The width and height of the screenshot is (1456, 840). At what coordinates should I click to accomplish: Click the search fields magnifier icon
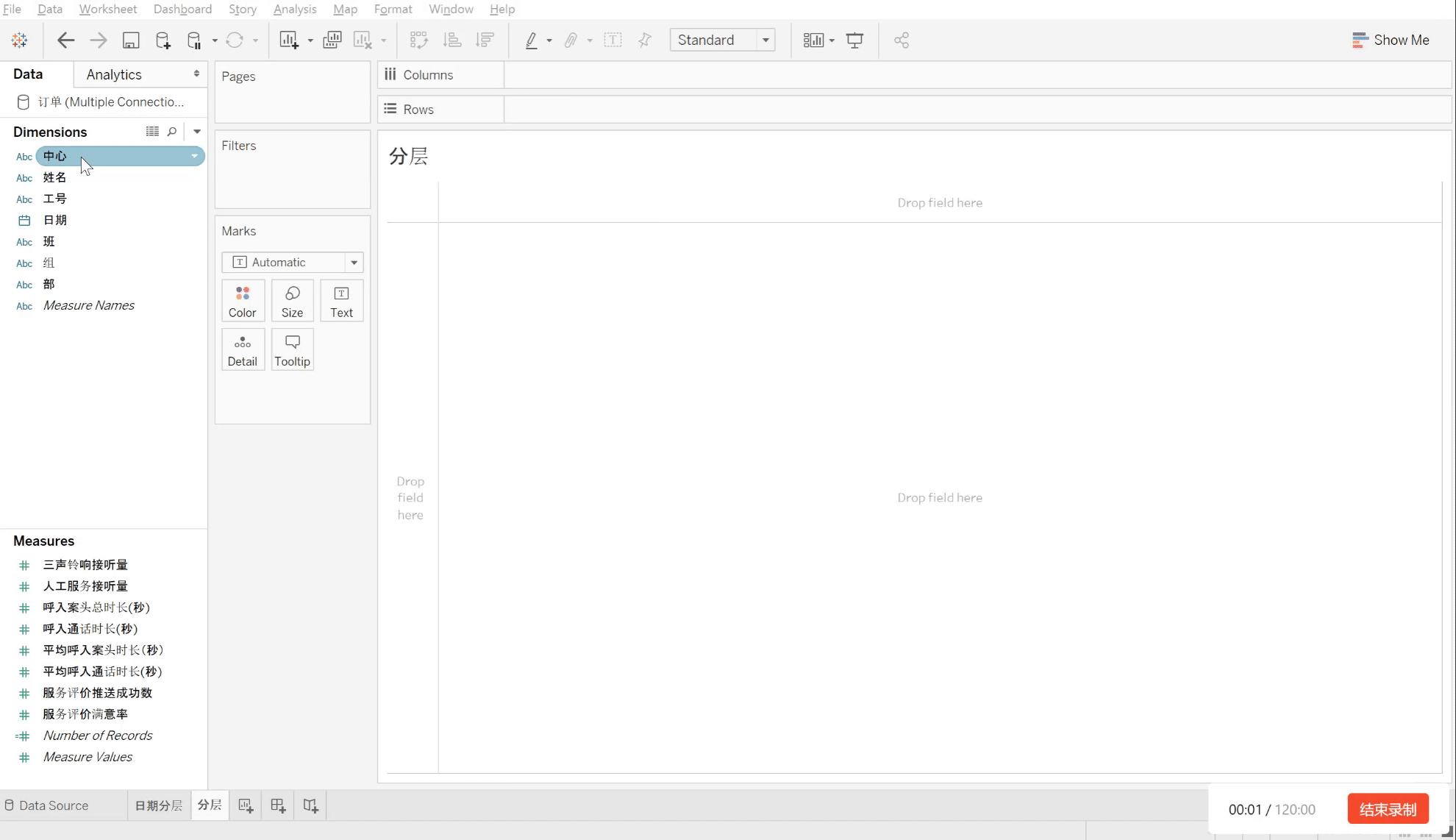point(172,132)
